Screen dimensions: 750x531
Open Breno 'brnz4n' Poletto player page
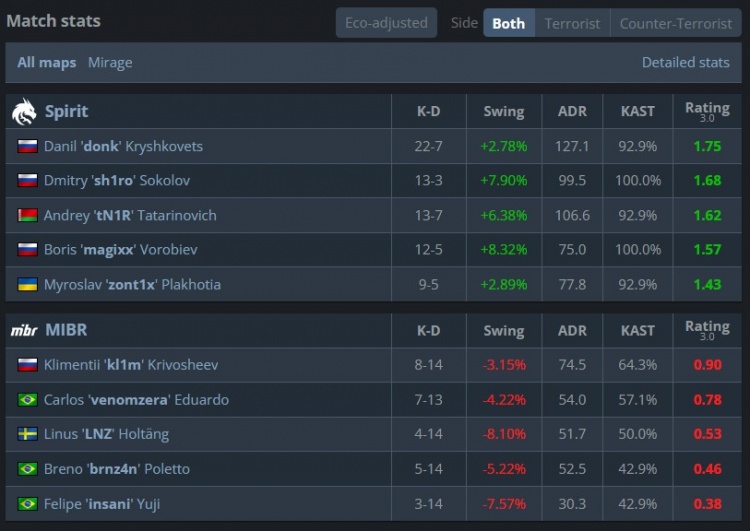(117, 469)
